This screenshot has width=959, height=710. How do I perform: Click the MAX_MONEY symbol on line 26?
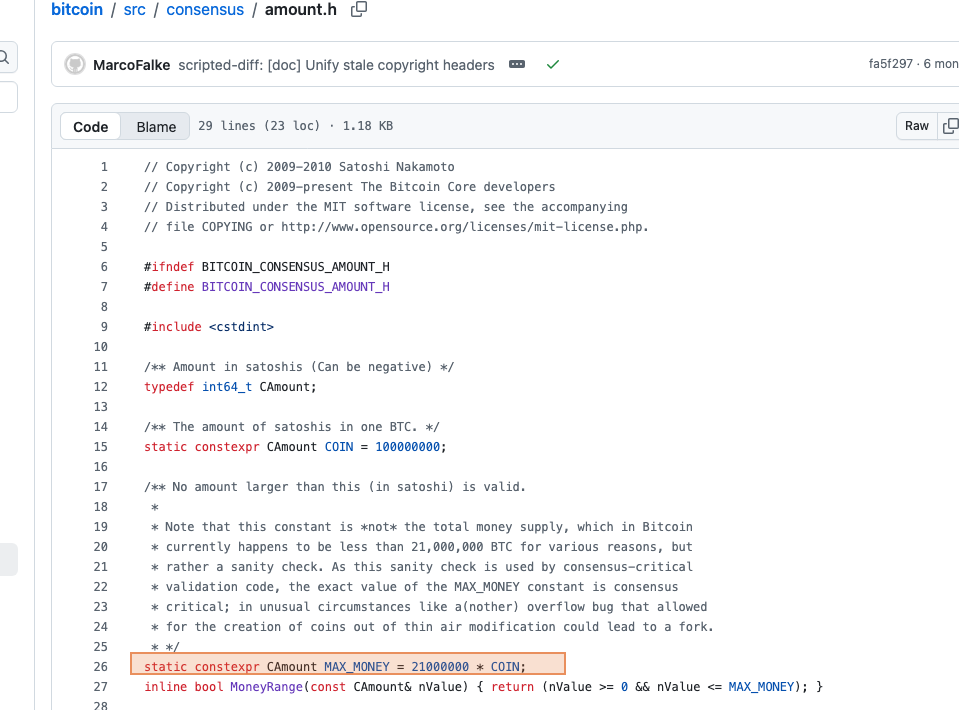(357, 667)
